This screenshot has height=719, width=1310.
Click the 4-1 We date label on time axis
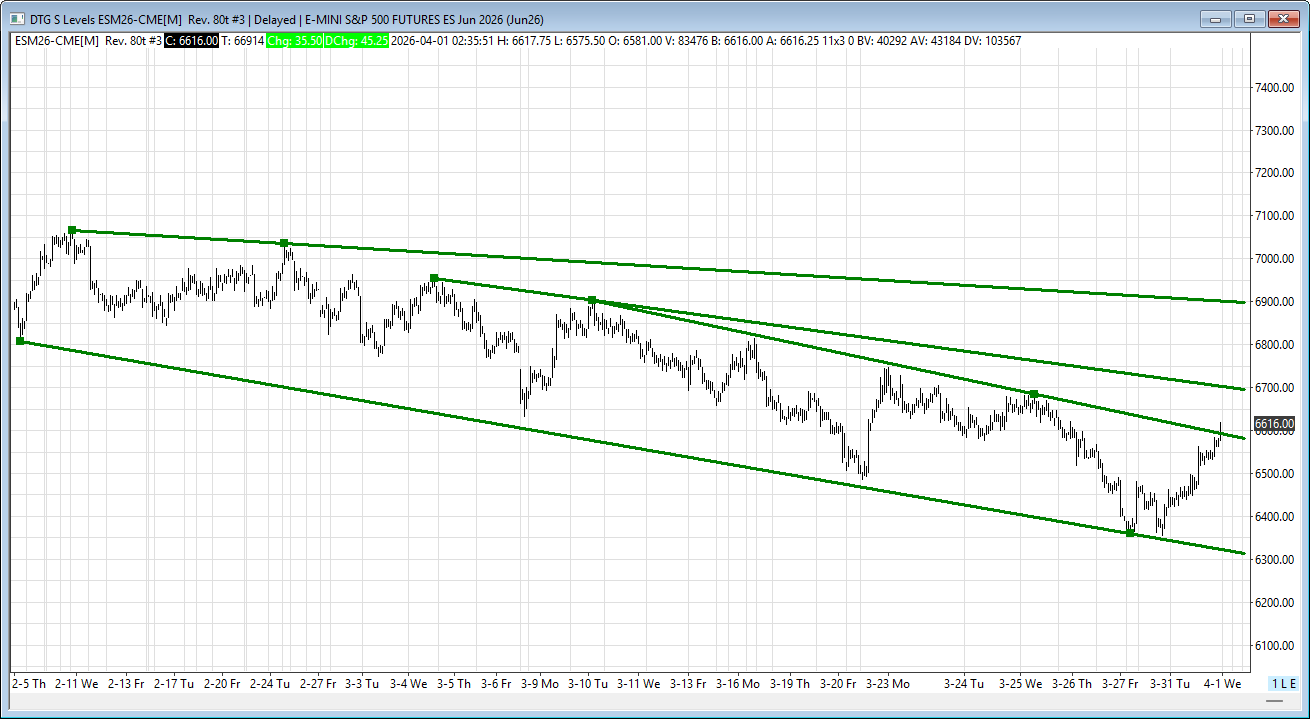1220,684
